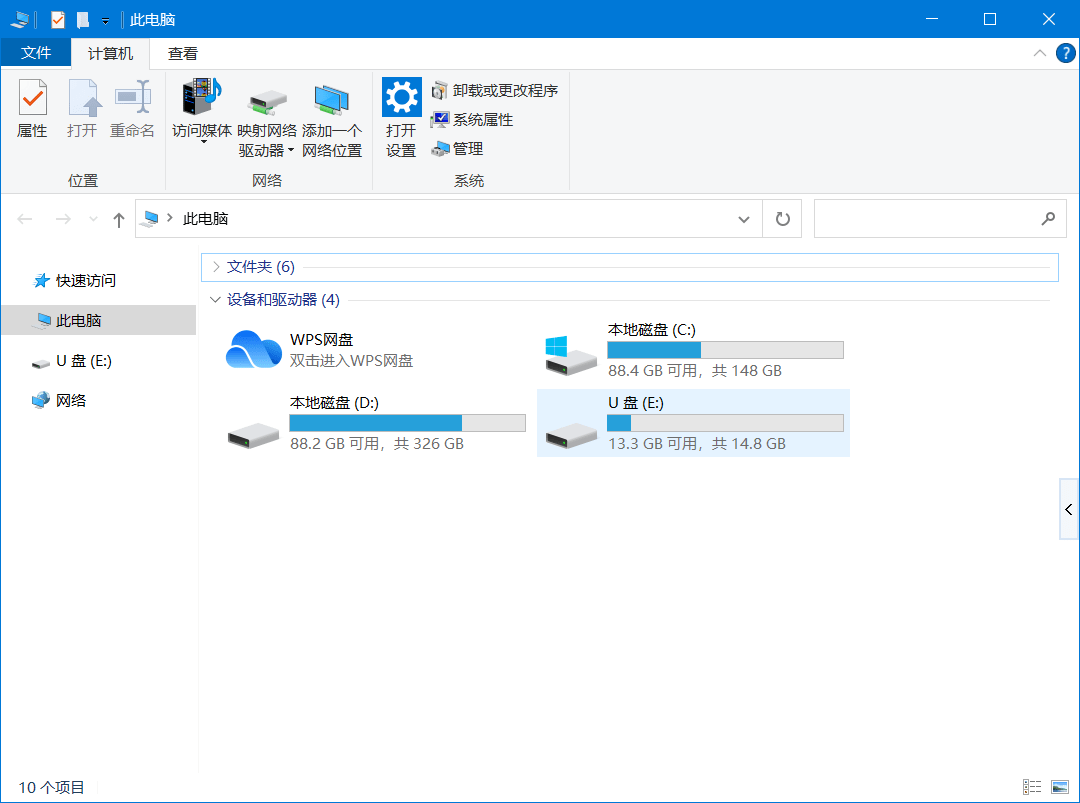Click Map network drive (映射网络驱动器) icon

pos(267,102)
